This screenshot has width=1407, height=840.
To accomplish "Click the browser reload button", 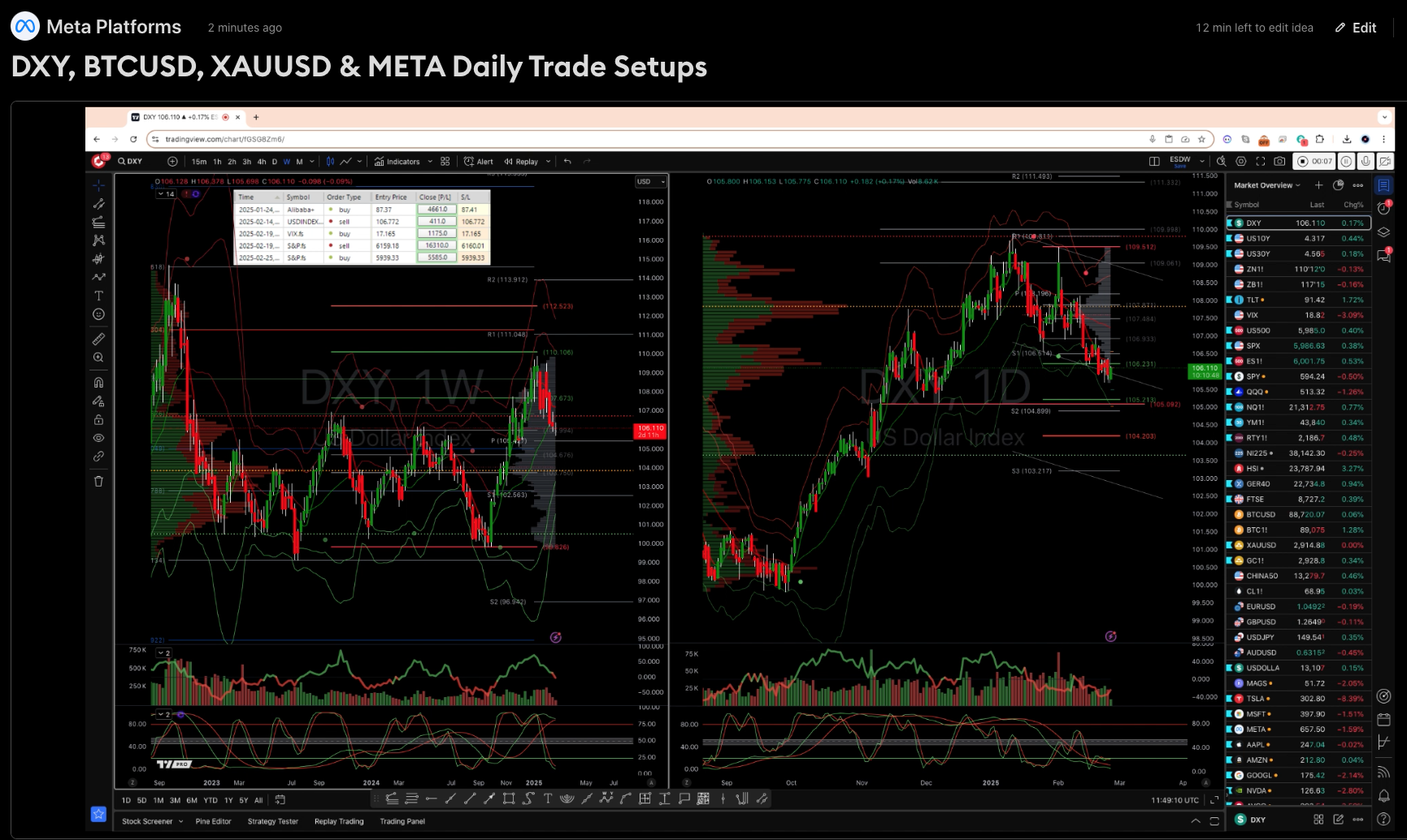I will tap(135, 139).
